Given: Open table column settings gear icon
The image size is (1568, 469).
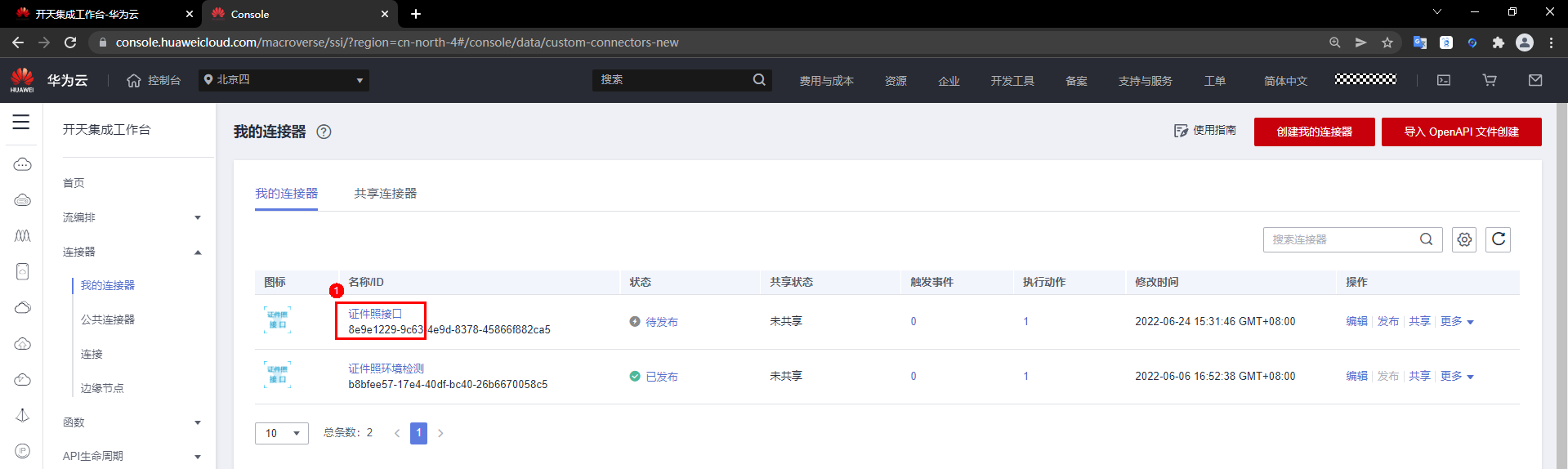Looking at the screenshot, I should 1464,239.
